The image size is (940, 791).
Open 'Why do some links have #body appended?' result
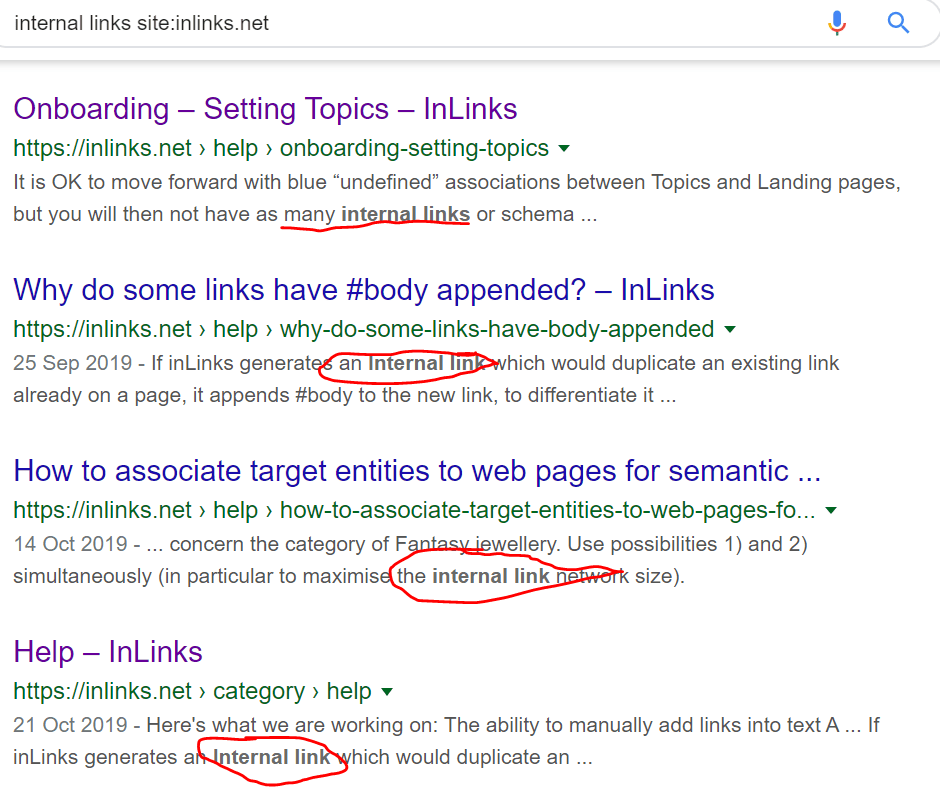364,290
